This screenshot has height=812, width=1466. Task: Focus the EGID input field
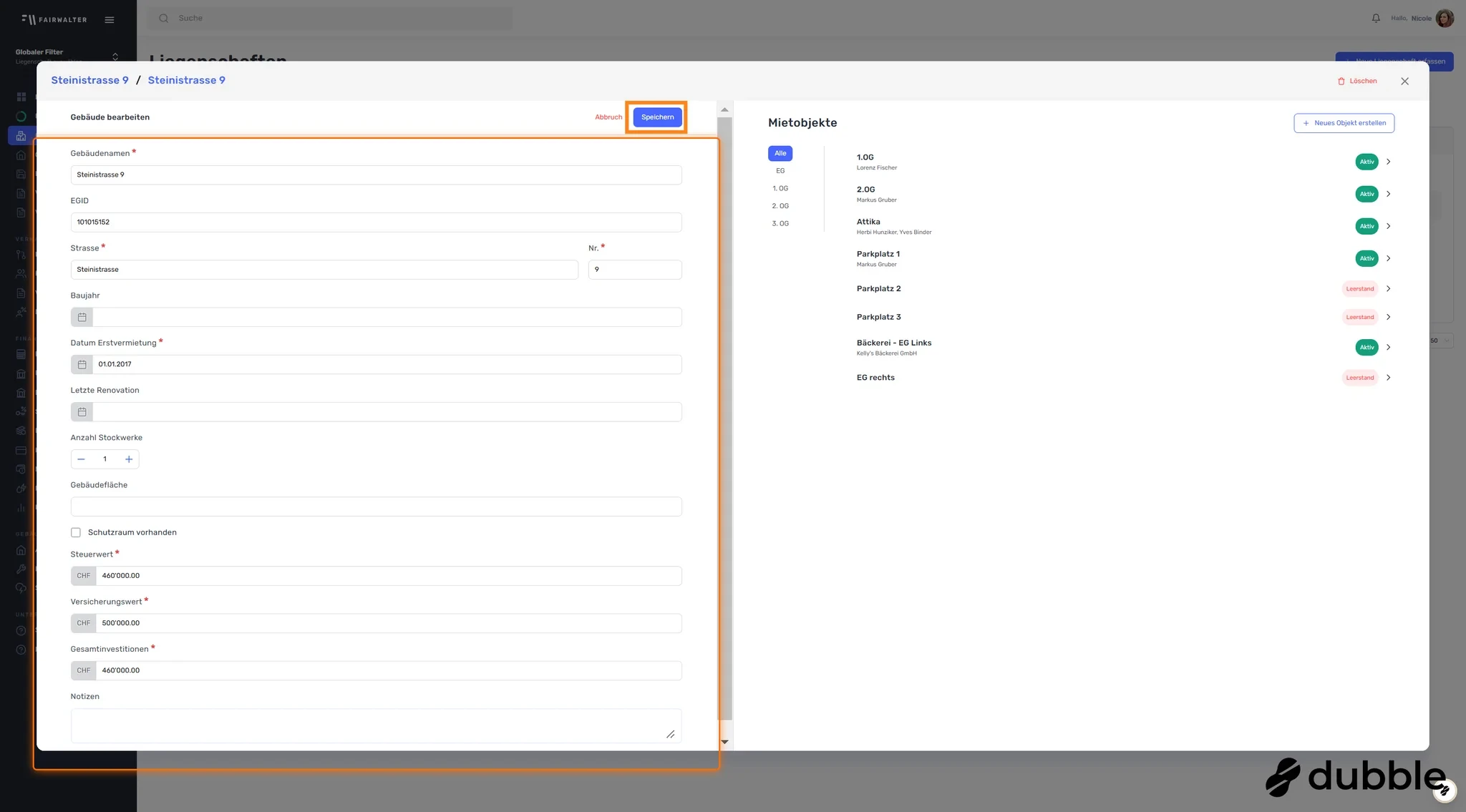click(376, 222)
